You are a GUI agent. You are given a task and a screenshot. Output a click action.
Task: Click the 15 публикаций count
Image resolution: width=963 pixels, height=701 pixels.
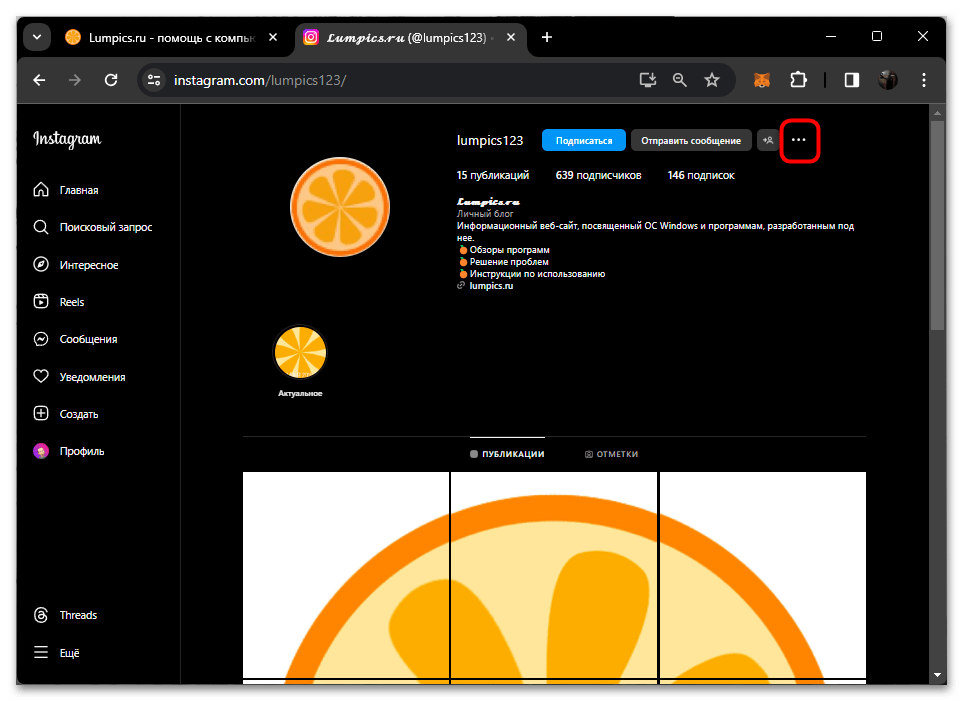tap(493, 176)
